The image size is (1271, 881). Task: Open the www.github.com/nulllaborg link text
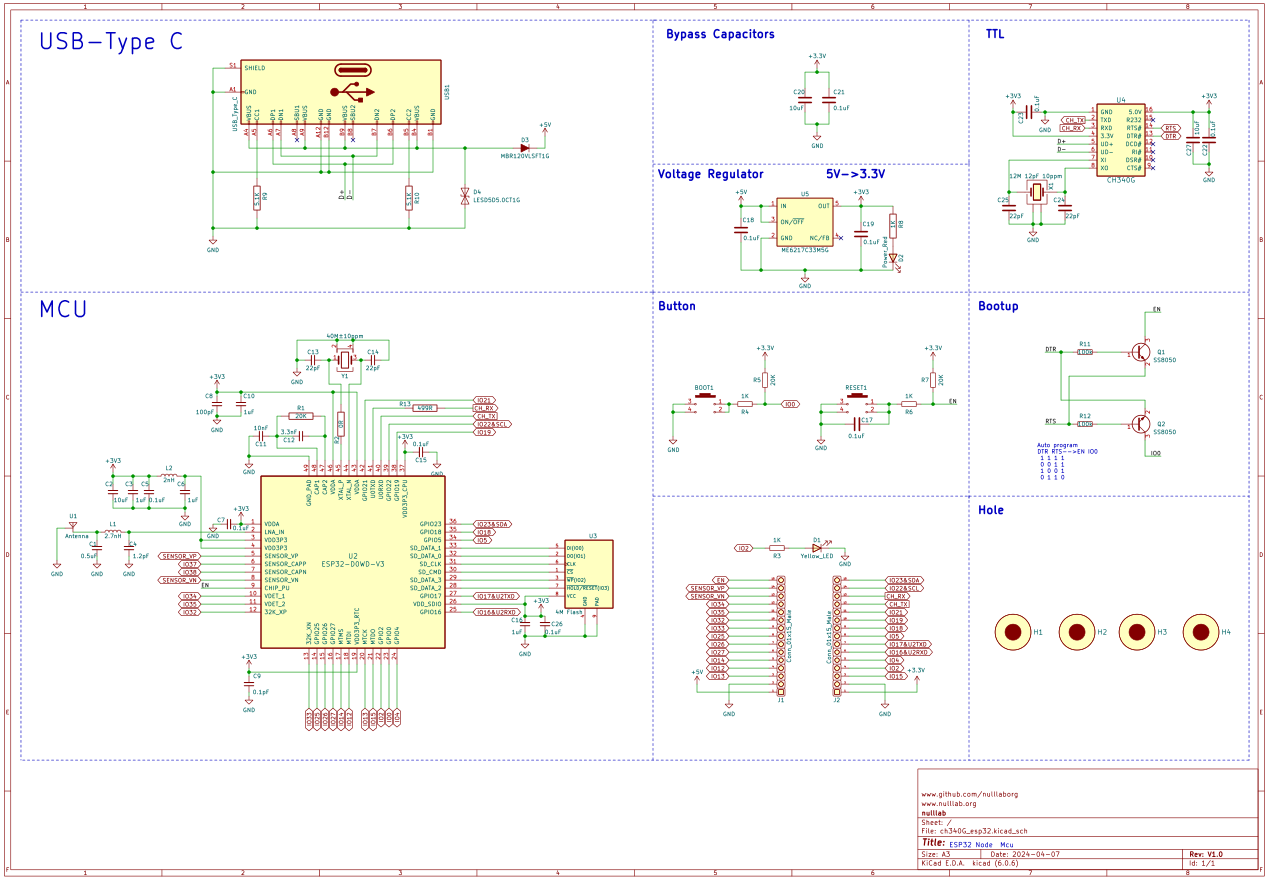(969, 794)
